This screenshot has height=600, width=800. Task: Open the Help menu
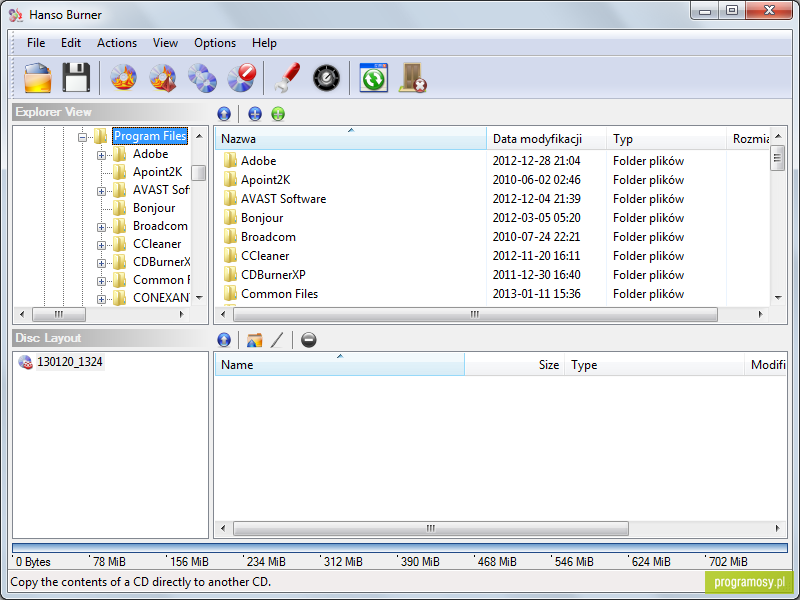[x=264, y=43]
